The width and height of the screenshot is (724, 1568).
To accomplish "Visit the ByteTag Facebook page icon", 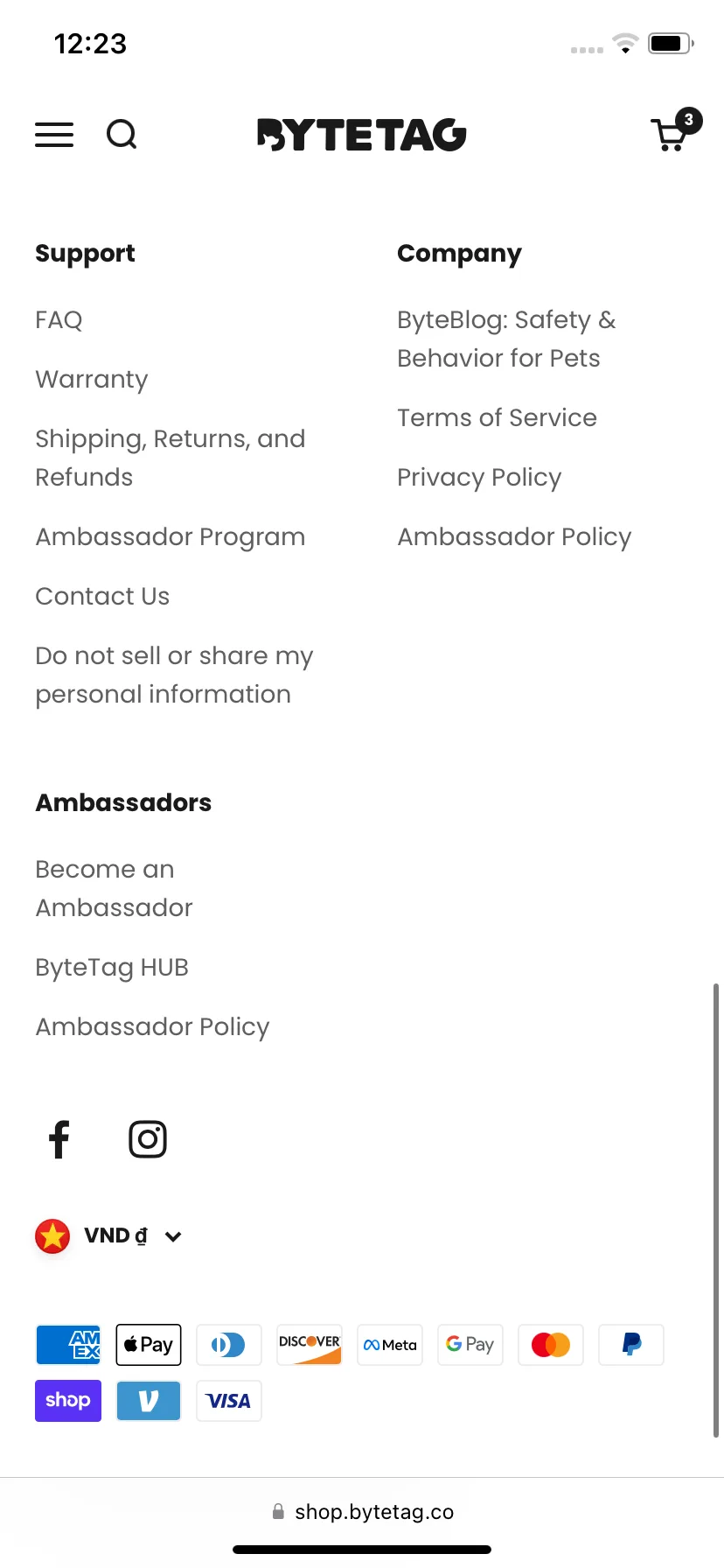I will (59, 1139).
